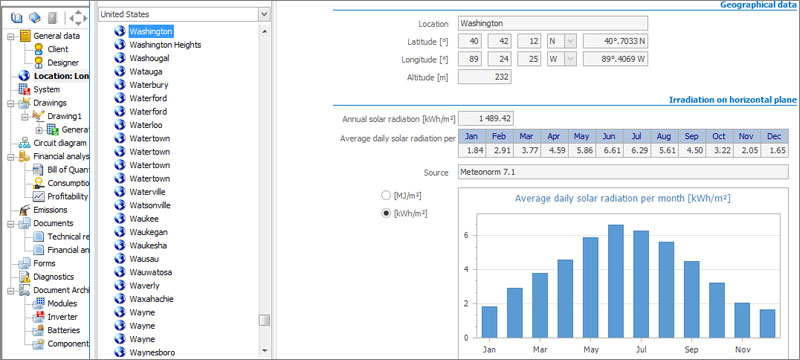800x360 pixels.
Task: Collapse the Drawing1 tree branch
Action: point(25,116)
